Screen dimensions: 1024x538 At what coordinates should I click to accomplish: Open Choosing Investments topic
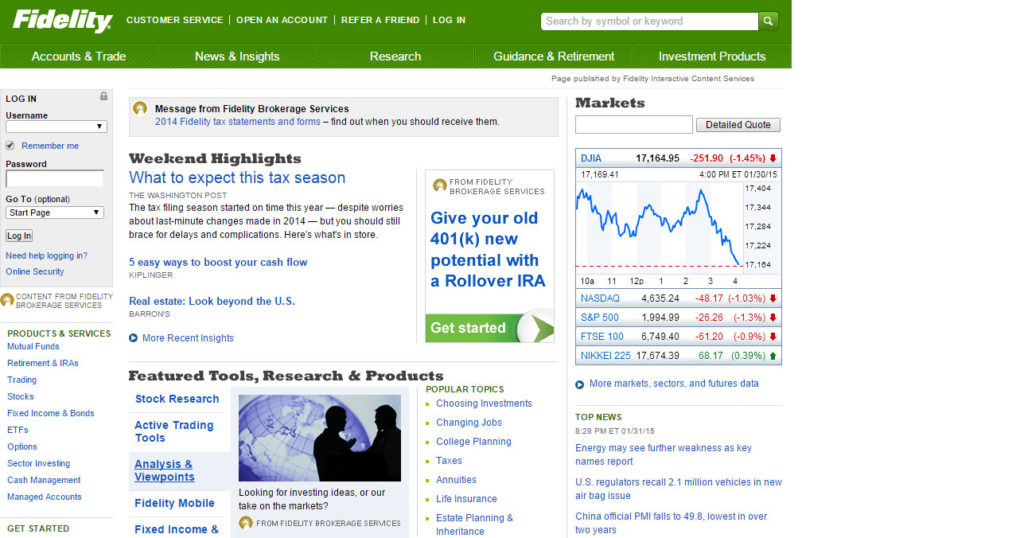click(x=484, y=404)
